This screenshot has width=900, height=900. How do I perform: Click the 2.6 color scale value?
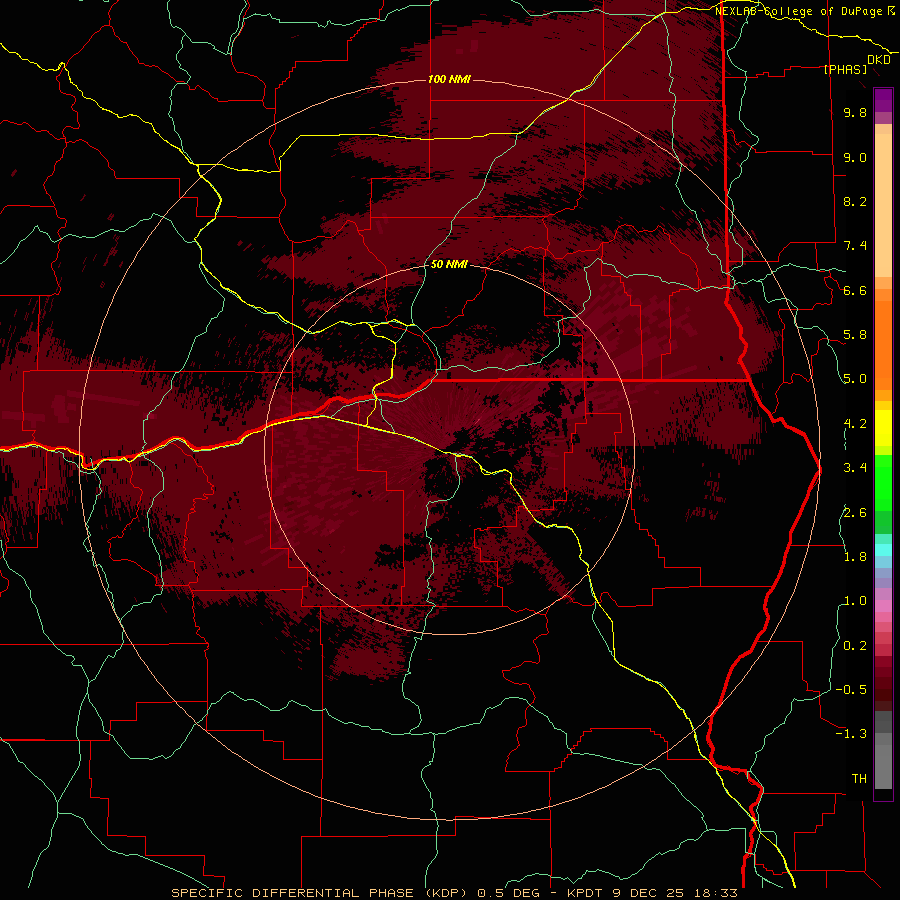(x=855, y=512)
